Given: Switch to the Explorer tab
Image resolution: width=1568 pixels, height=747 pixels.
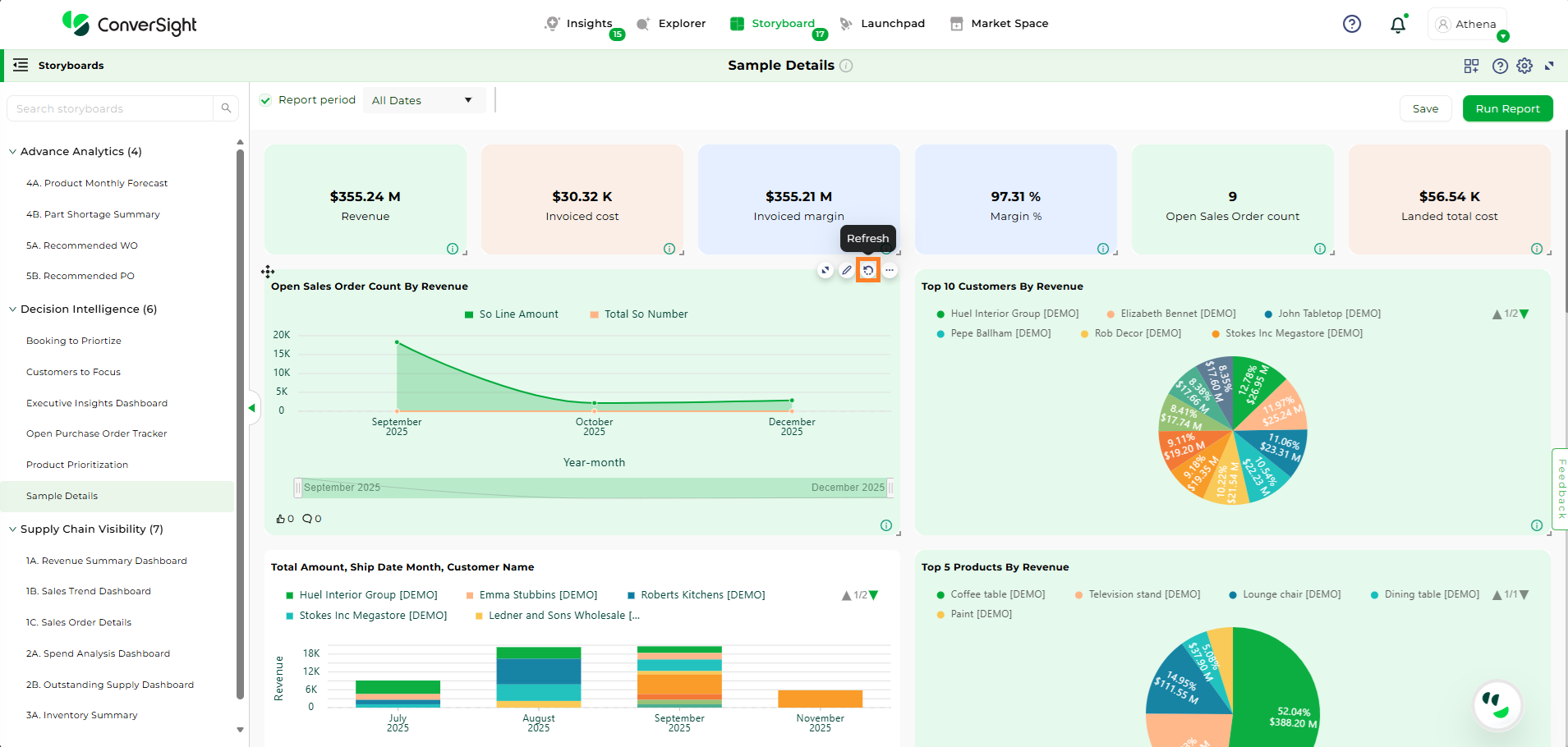Looking at the screenshot, I should coord(672,24).
